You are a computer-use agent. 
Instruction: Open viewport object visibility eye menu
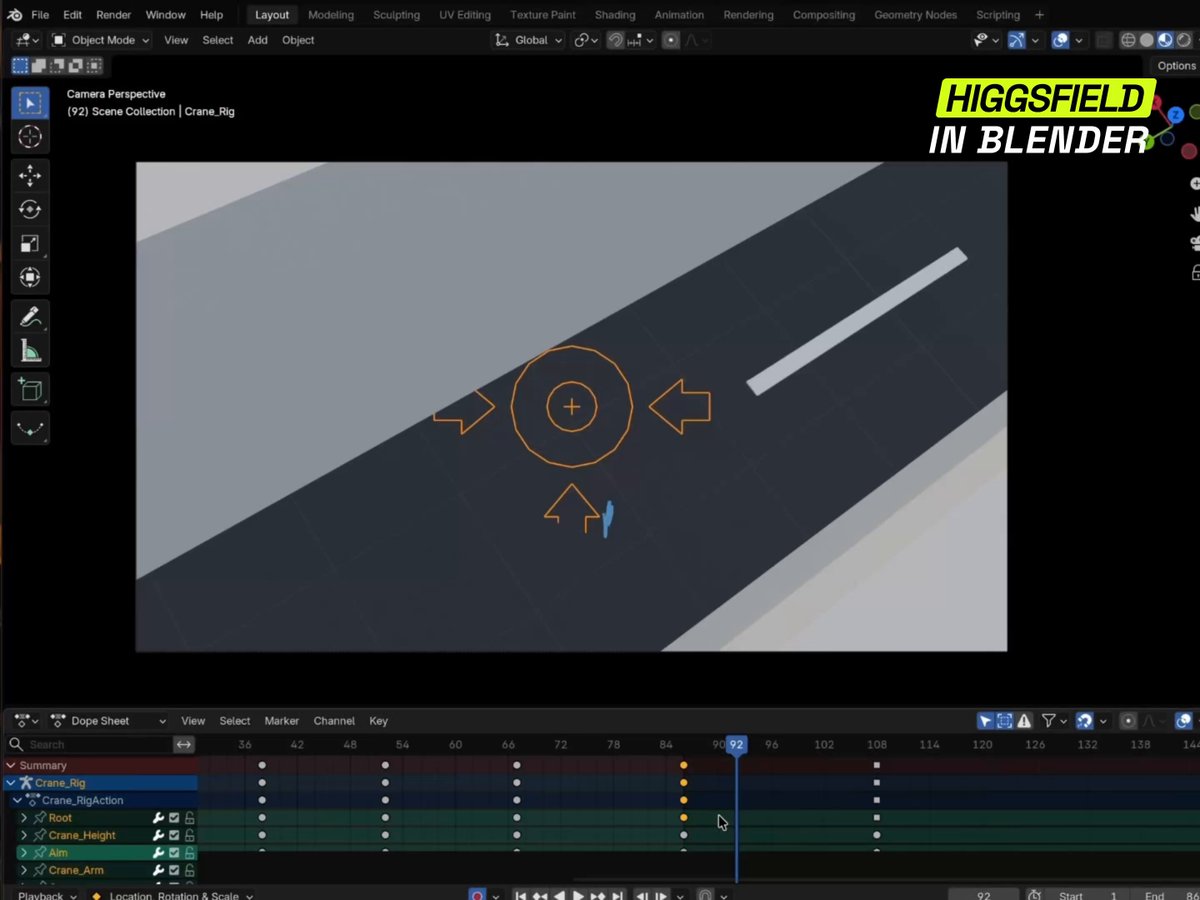pyautogui.click(x=986, y=40)
